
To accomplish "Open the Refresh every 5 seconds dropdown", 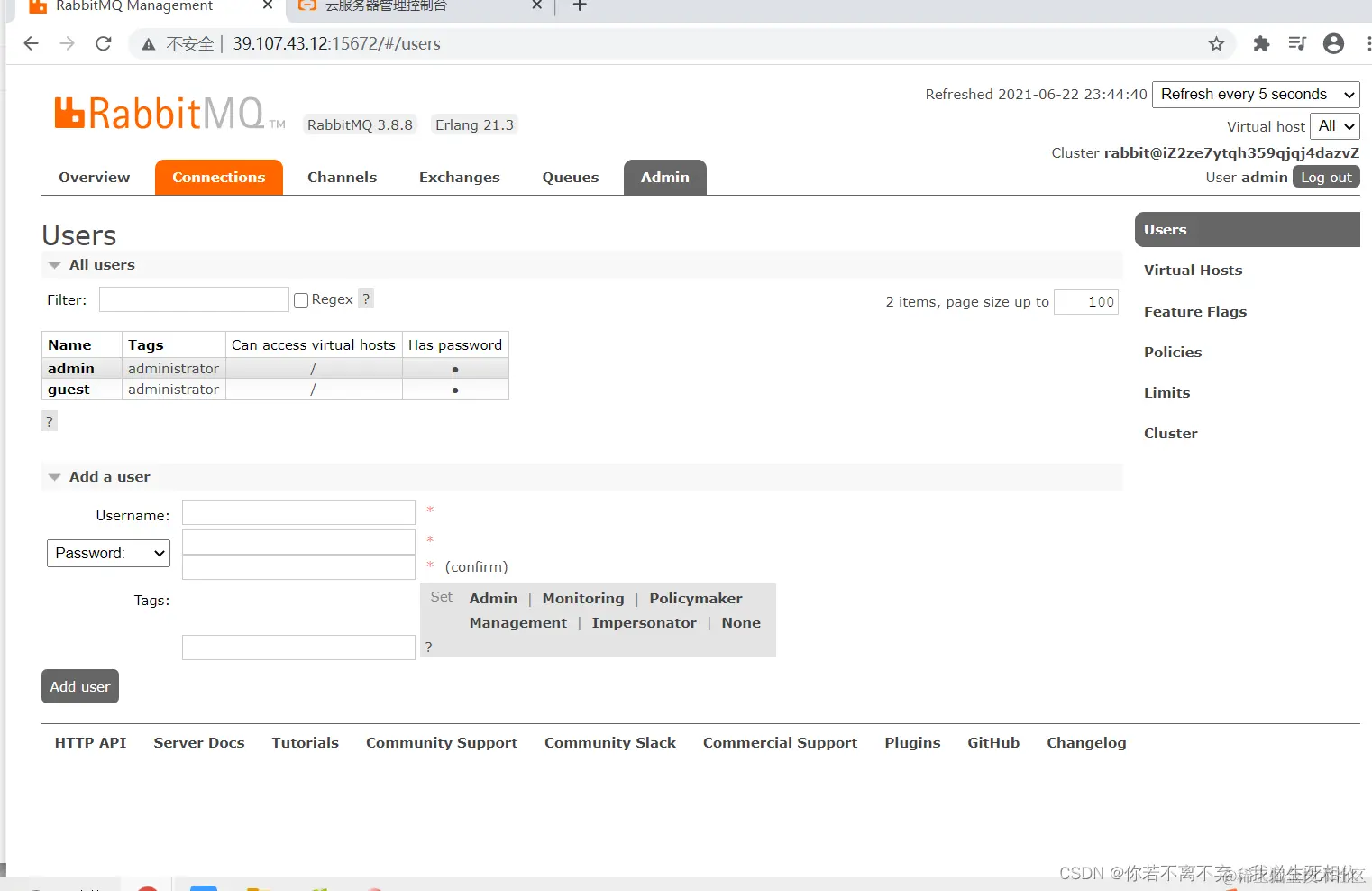I will pyautogui.click(x=1256, y=94).
